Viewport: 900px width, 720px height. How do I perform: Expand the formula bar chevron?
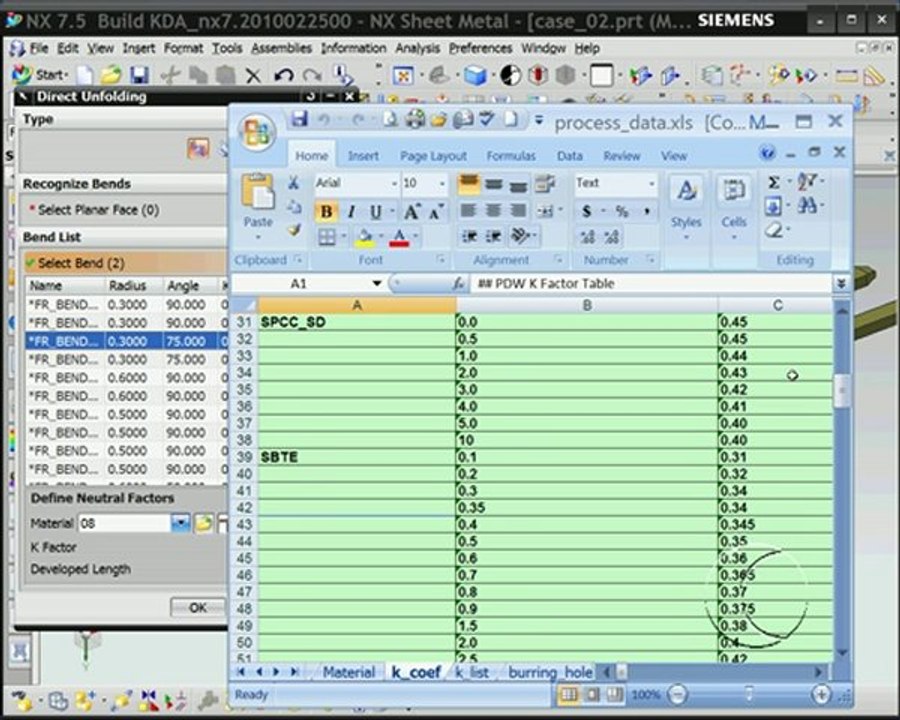tap(841, 283)
